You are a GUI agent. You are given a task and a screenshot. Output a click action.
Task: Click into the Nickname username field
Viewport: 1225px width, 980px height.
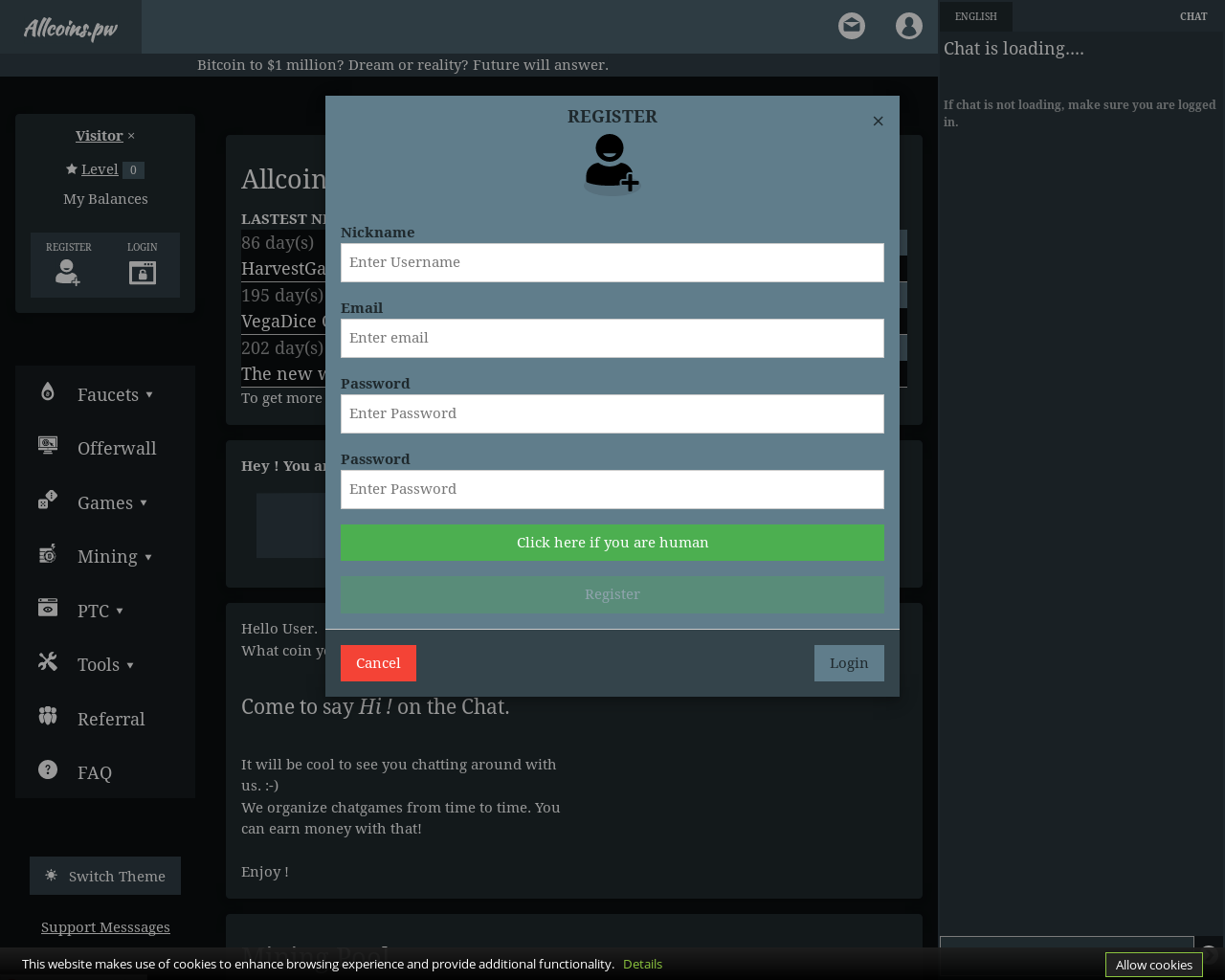(612, 262)
